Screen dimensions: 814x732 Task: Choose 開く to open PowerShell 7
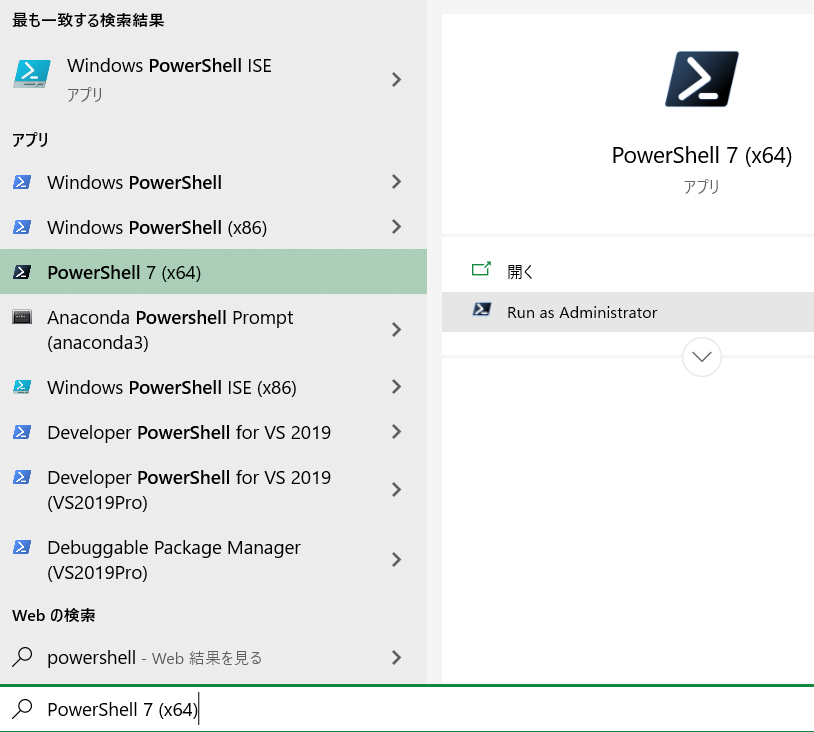click(x=521, y=270)
